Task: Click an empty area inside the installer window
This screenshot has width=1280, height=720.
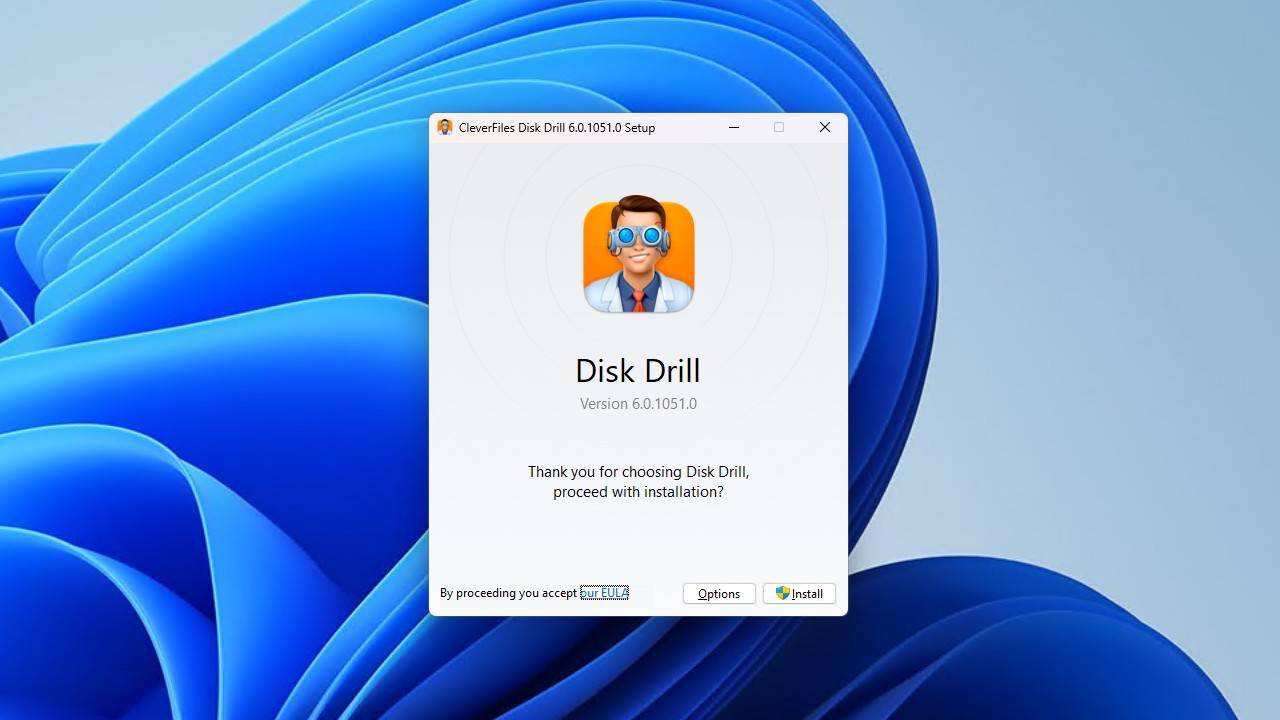Action: pos(638,540)
